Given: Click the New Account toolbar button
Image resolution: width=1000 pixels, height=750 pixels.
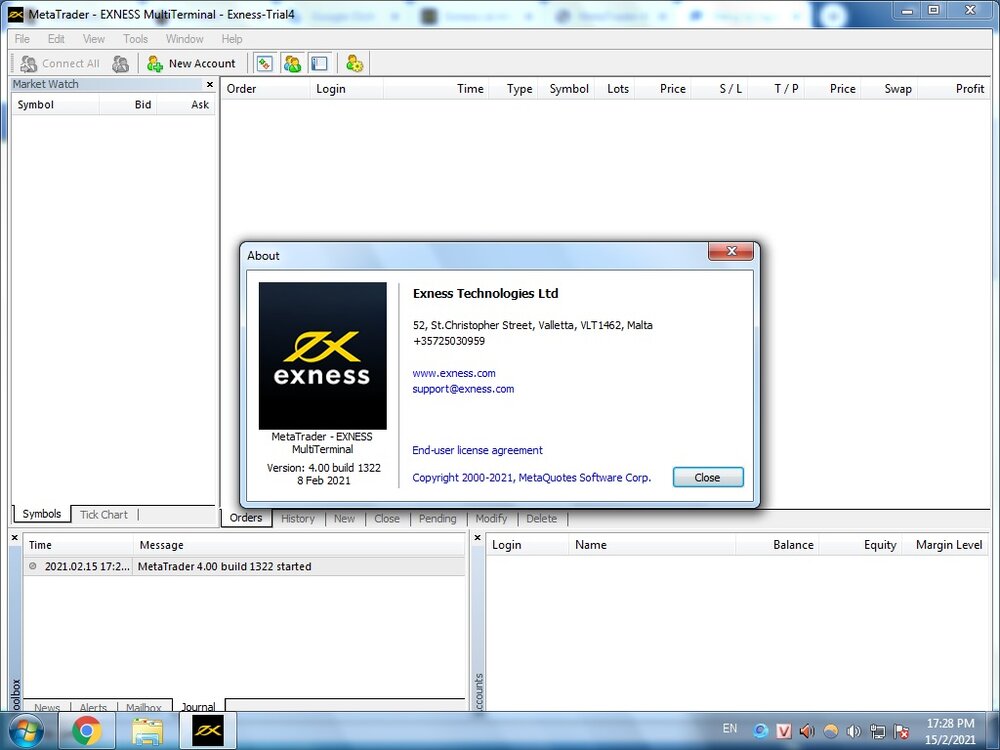Looking at the screenshot, I should click(x=191, y=64).
